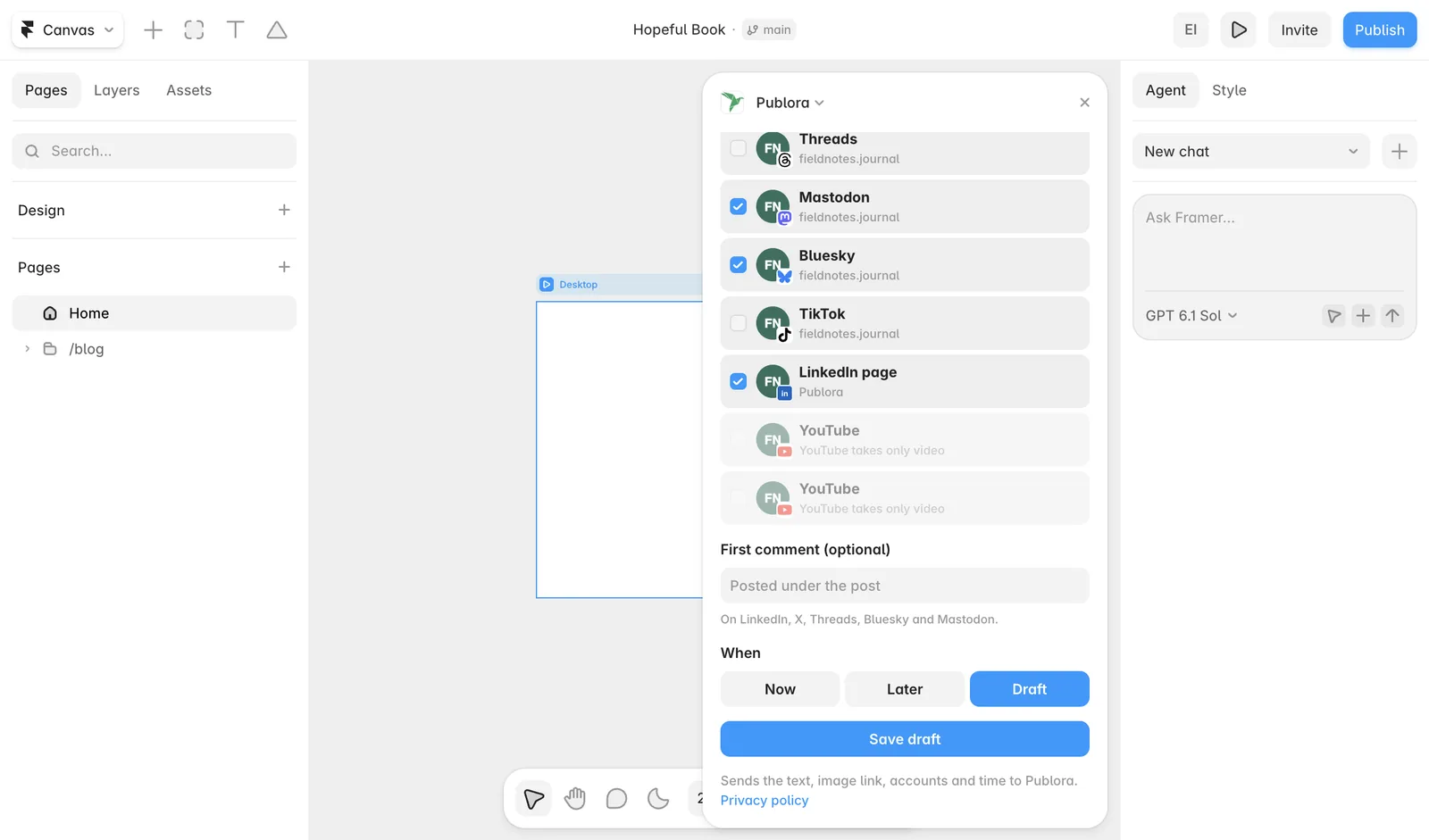Open the GPT 6.1 Sol model selector

pos(1191,315)
